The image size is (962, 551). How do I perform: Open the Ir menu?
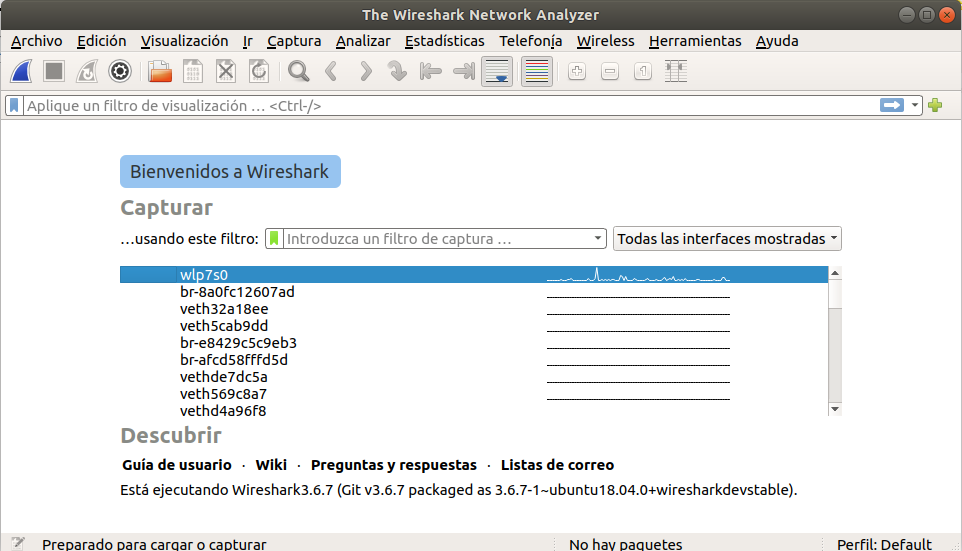(247, 41)
